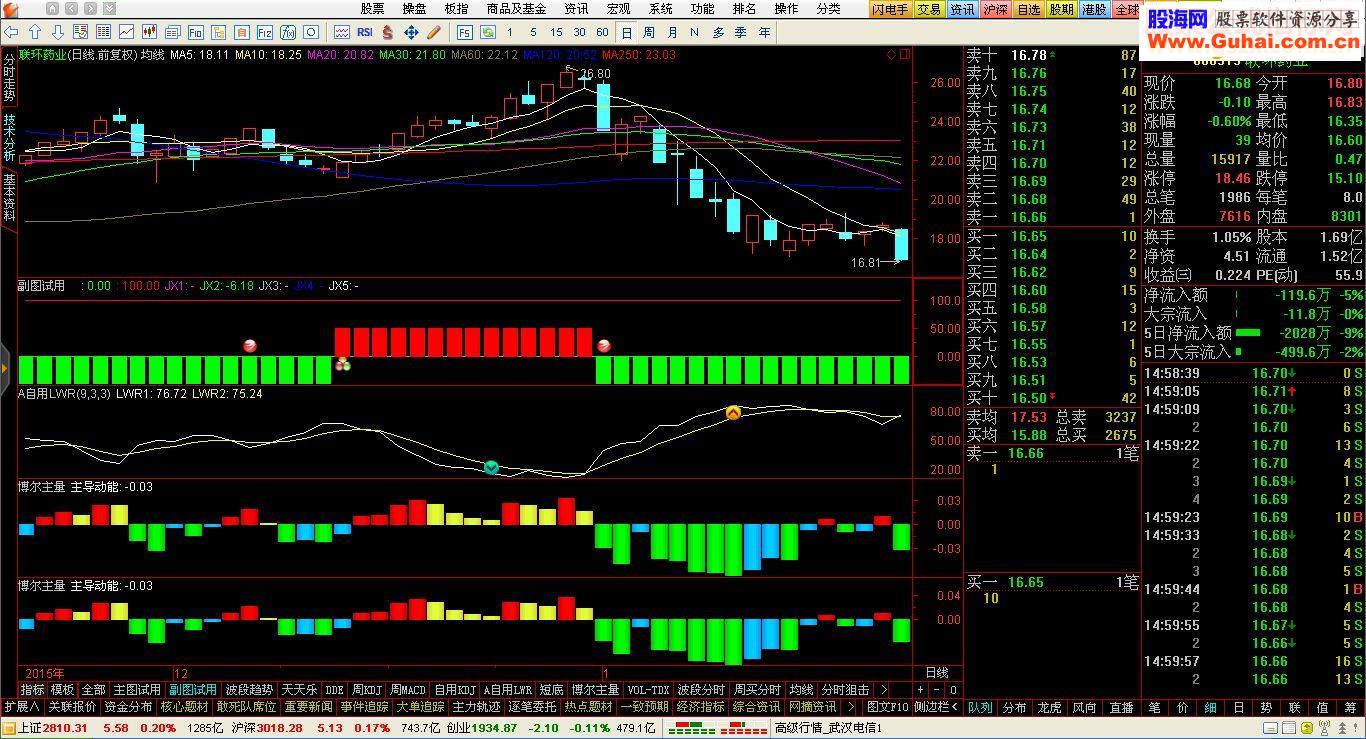This screenshot has width=1366, height=739.
Task: Select the 15-minute period button
Action: pos(556,33)
